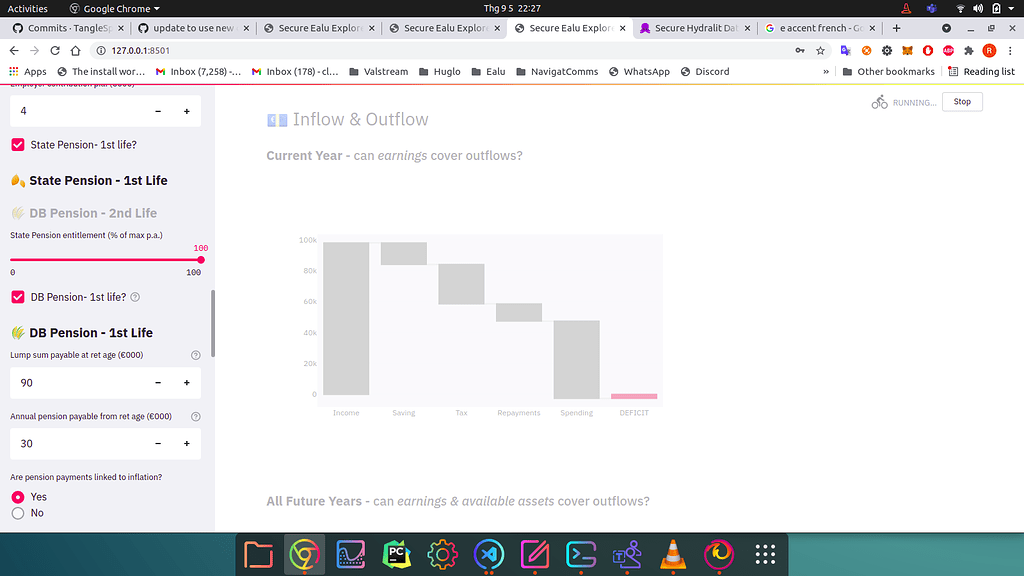The height and width of the screenshot is (576, 1024).
Task: Open the extensions puzzle piece menu
Action: pyautogui.click(x=968, y=50)
